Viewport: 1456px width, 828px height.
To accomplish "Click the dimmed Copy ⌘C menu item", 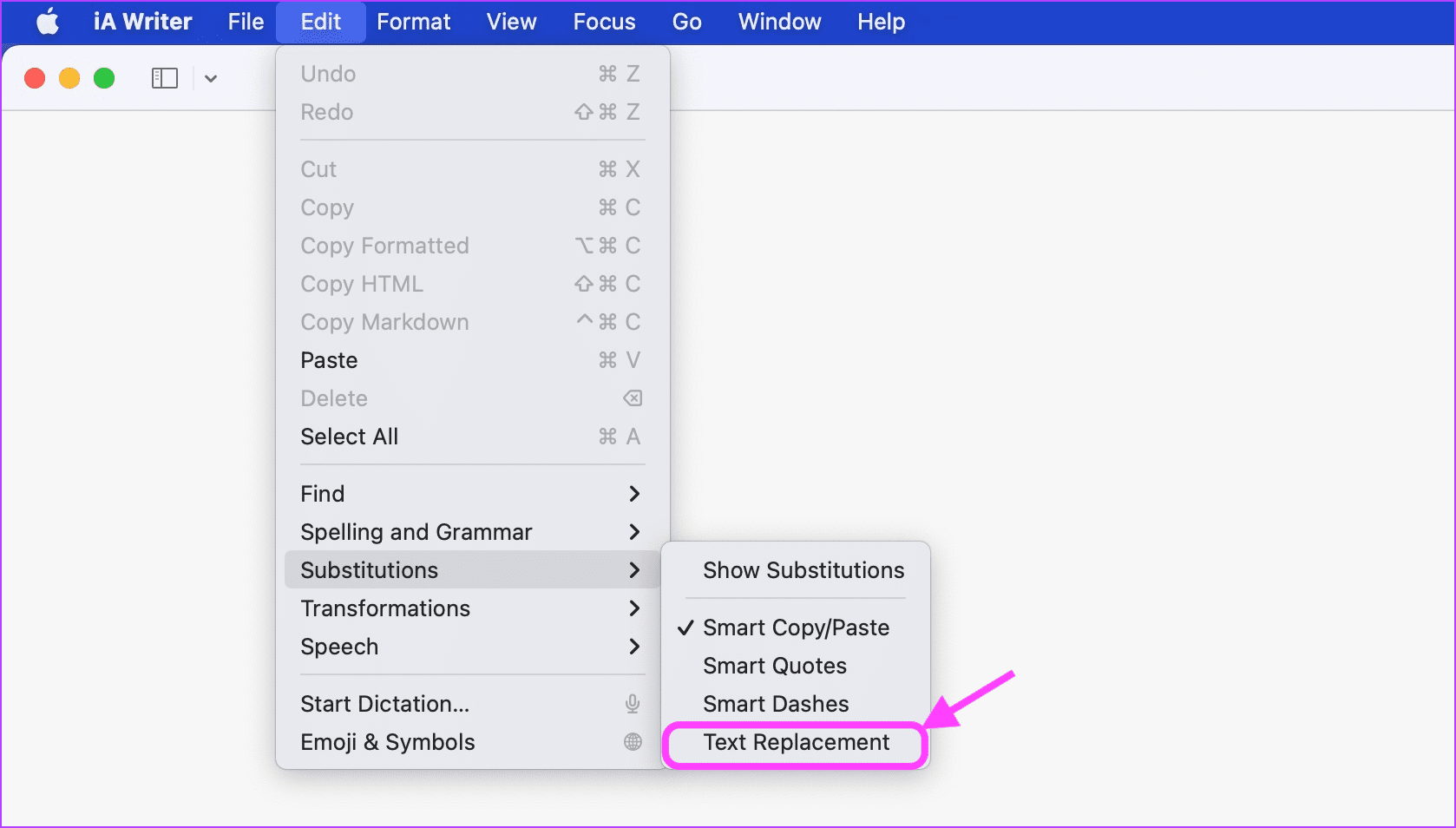I will pyautogui.click(x=472, y=207).
